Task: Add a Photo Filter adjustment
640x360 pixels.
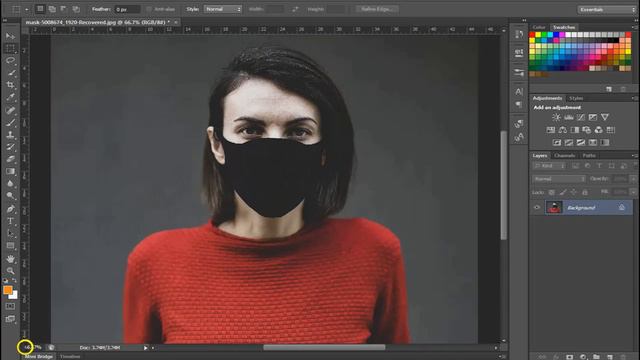Action: coord(587,130)
